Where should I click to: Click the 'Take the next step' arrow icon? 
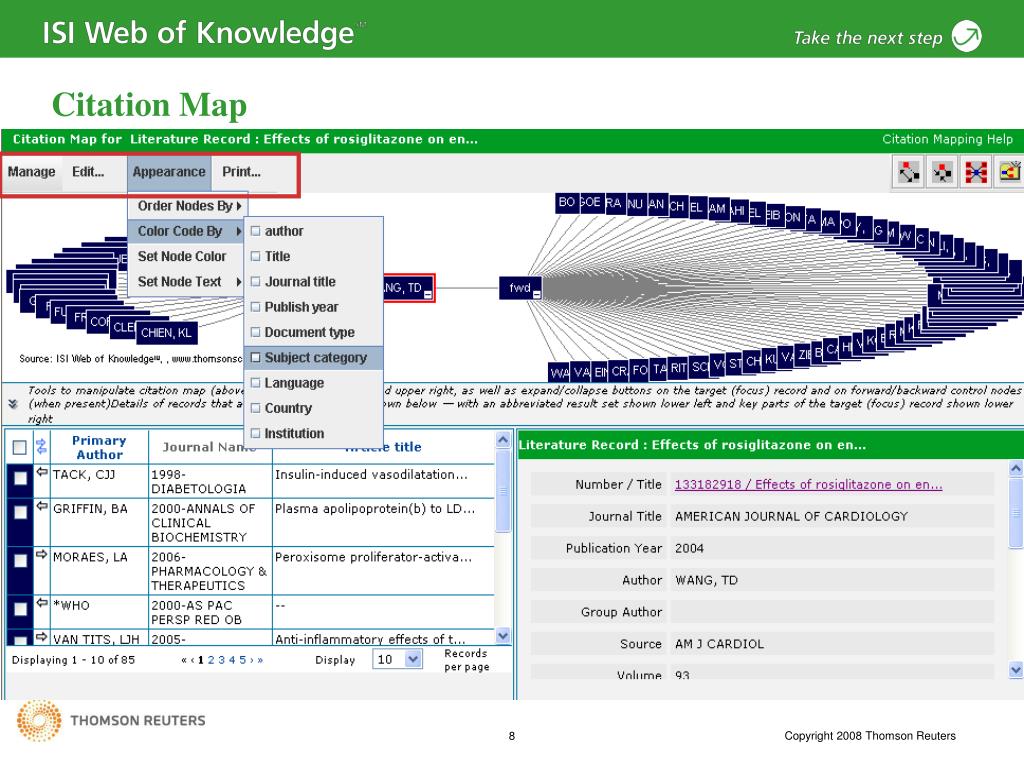[x=967, y=36]
